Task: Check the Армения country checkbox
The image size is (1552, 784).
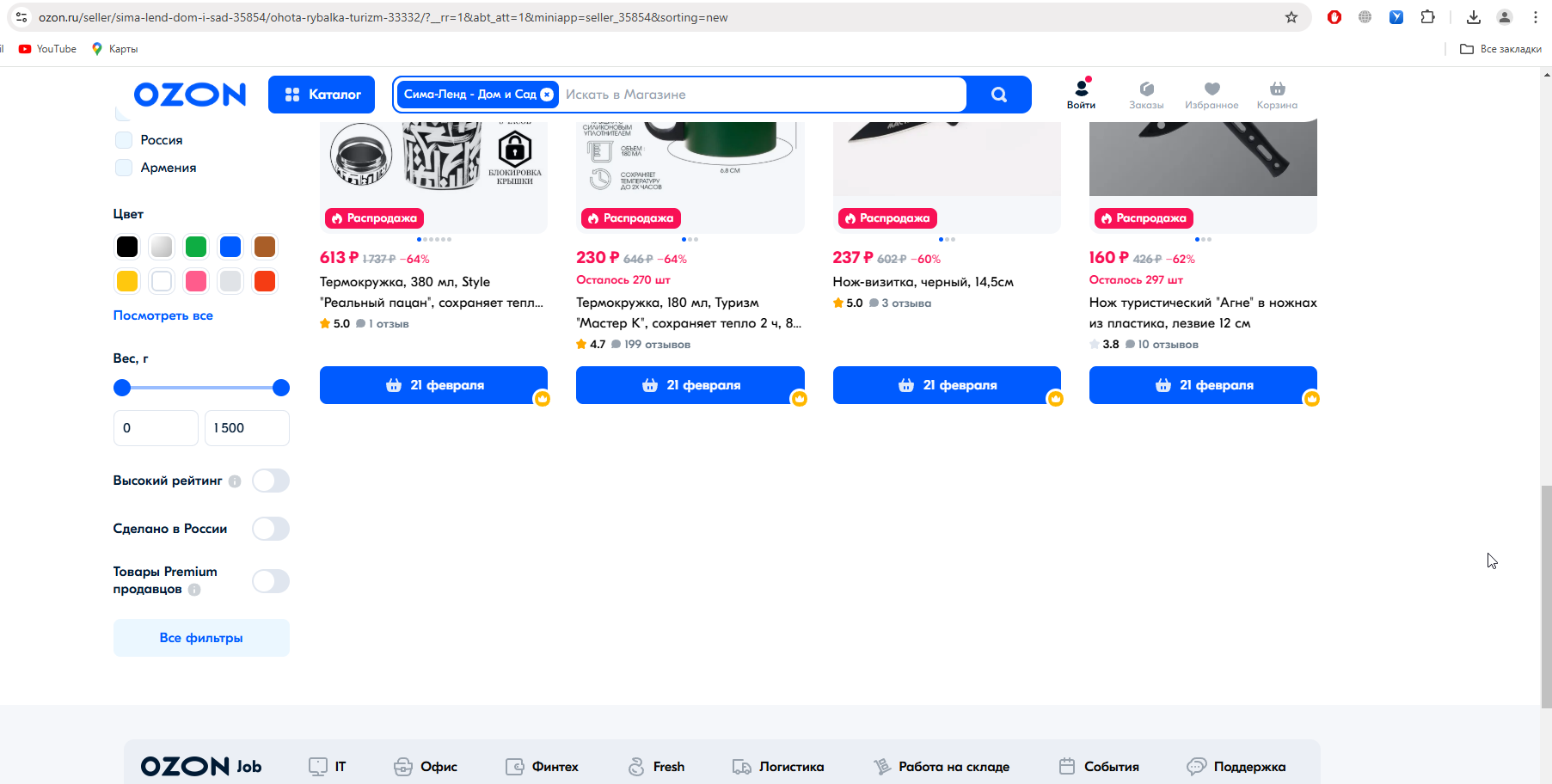Action: coord(124,168)
